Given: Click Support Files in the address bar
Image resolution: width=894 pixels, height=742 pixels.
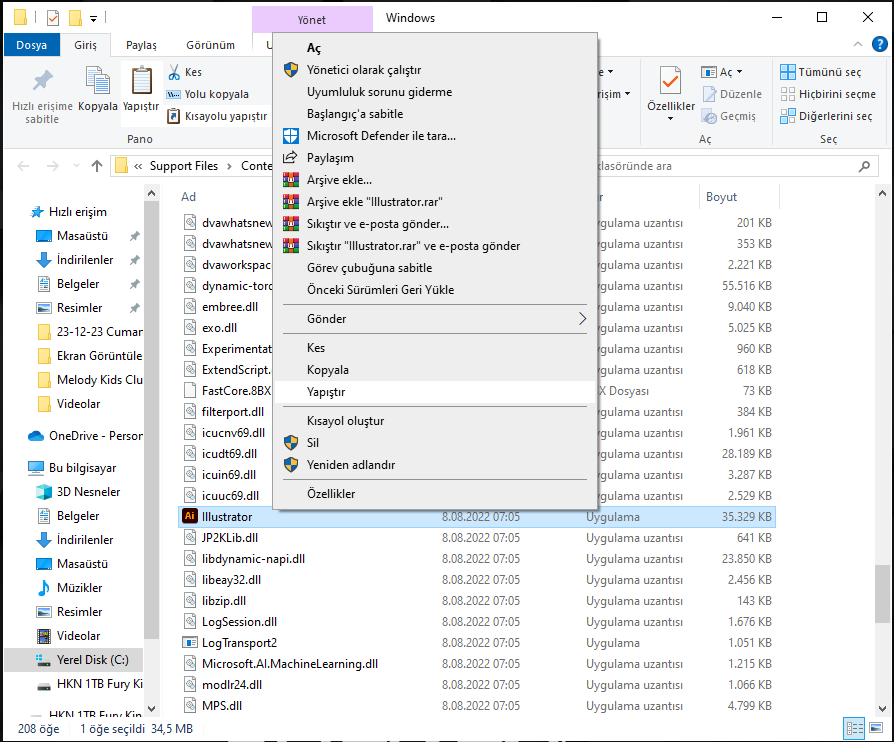Looking at the screenshot, I should (184, 166).
